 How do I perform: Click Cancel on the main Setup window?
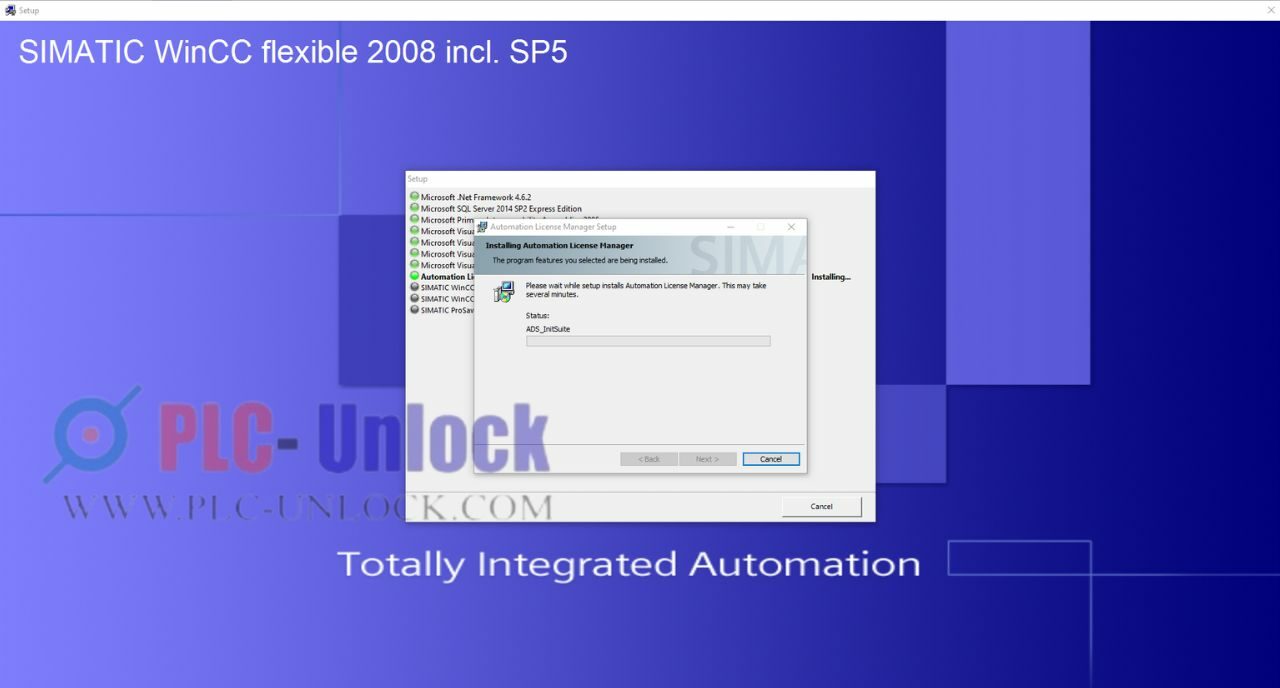pos(820,506)
